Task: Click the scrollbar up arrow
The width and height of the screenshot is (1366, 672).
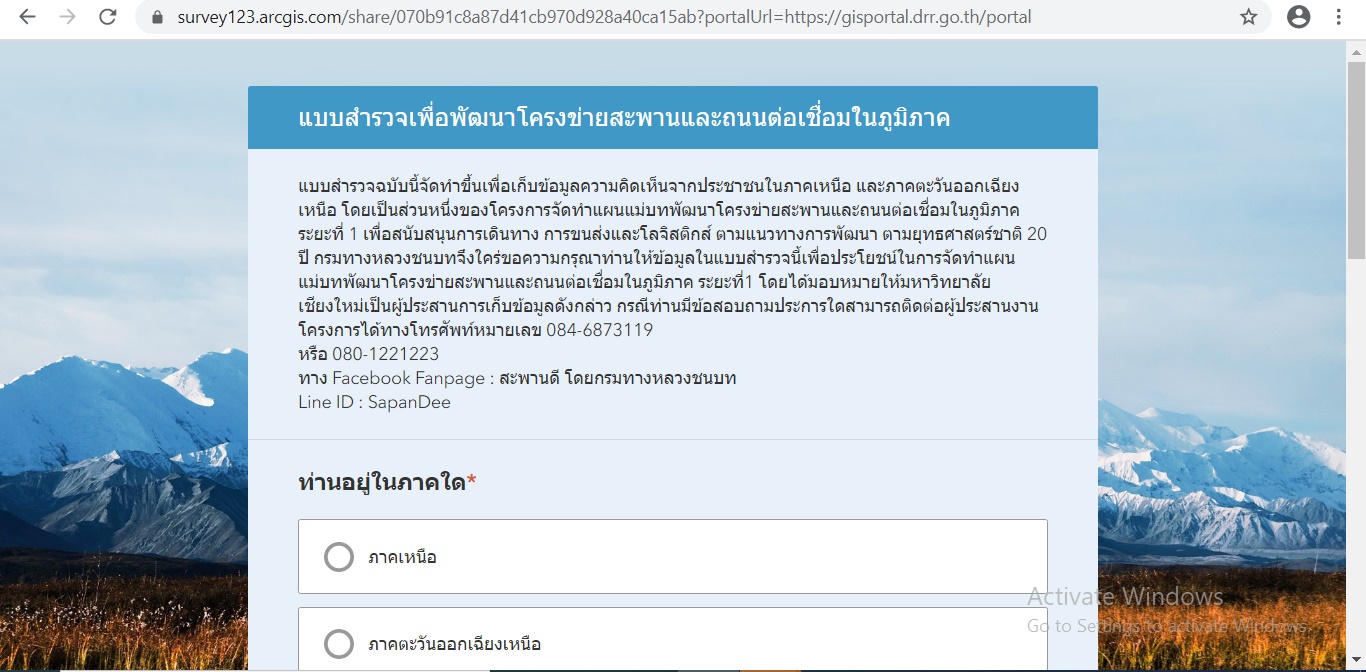Action: point(1356,49)
